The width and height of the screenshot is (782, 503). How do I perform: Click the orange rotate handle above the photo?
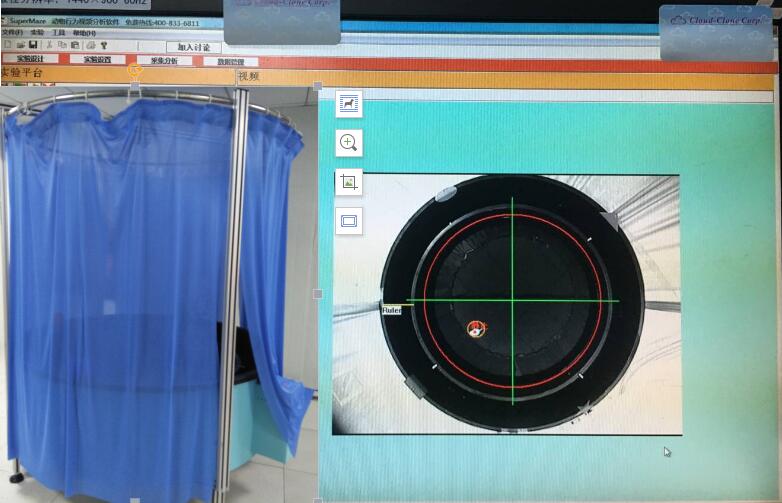[134, 70]
